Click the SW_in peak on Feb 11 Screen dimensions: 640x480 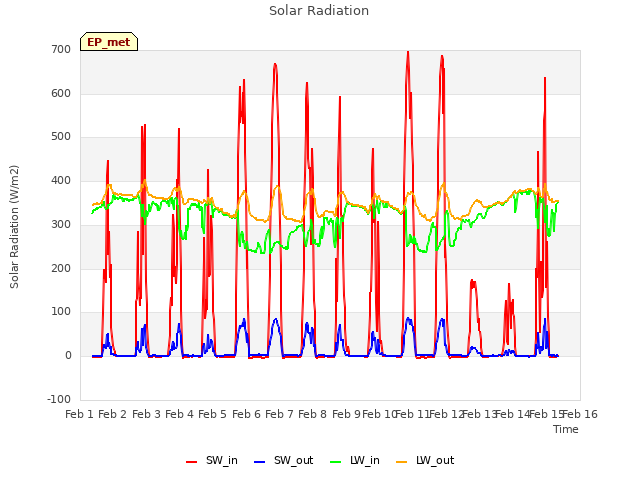[x=408, y=52]
